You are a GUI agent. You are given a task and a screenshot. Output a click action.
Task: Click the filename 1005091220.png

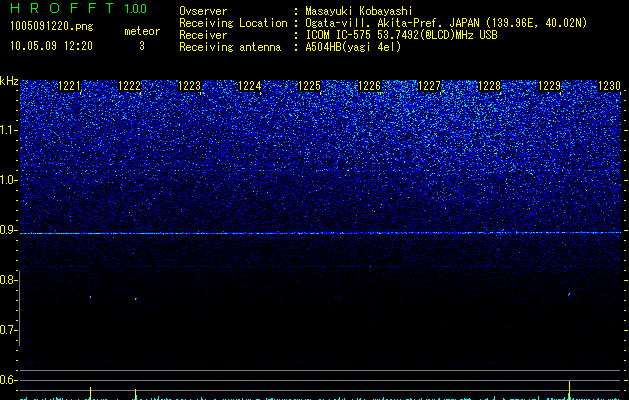[52, 27]
